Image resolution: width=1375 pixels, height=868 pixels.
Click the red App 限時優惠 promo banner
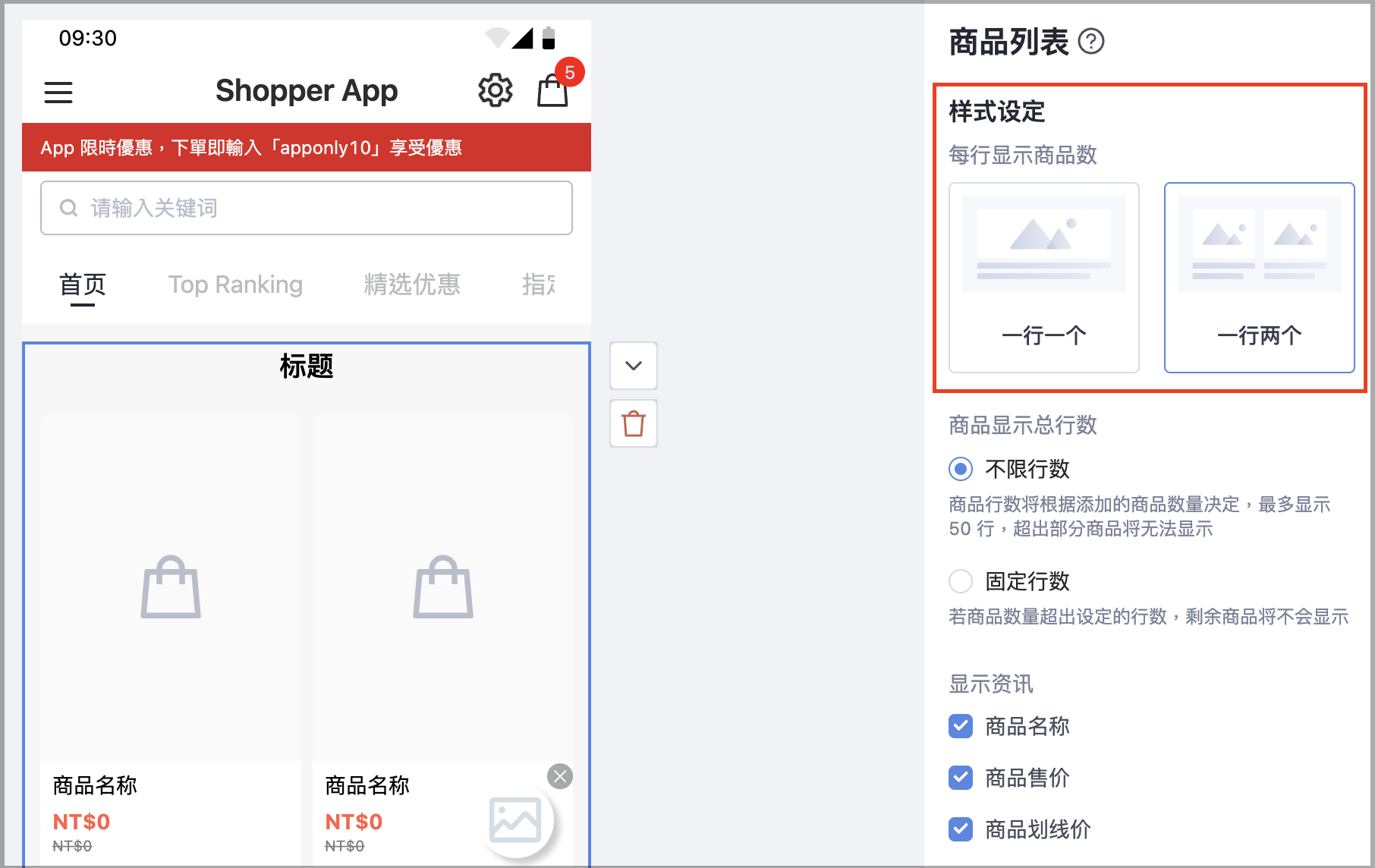[x=307, y=147]
